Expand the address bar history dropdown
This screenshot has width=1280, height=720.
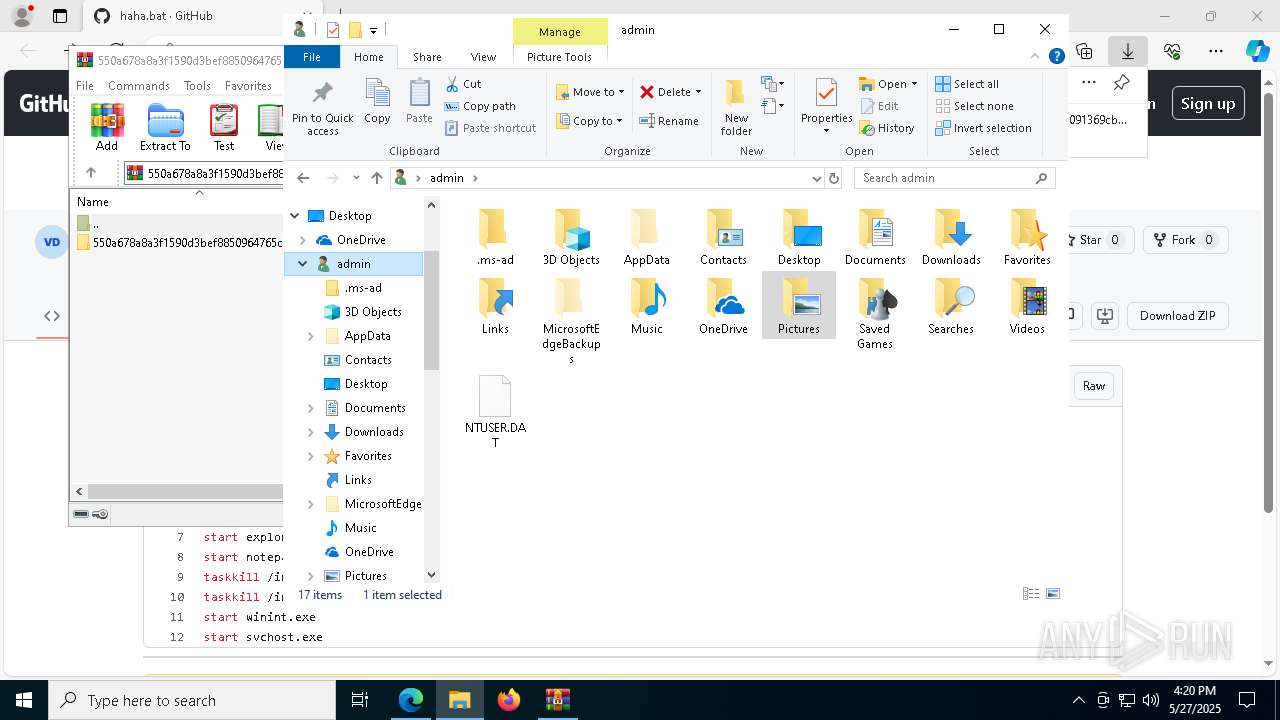(x=817, y=178)
